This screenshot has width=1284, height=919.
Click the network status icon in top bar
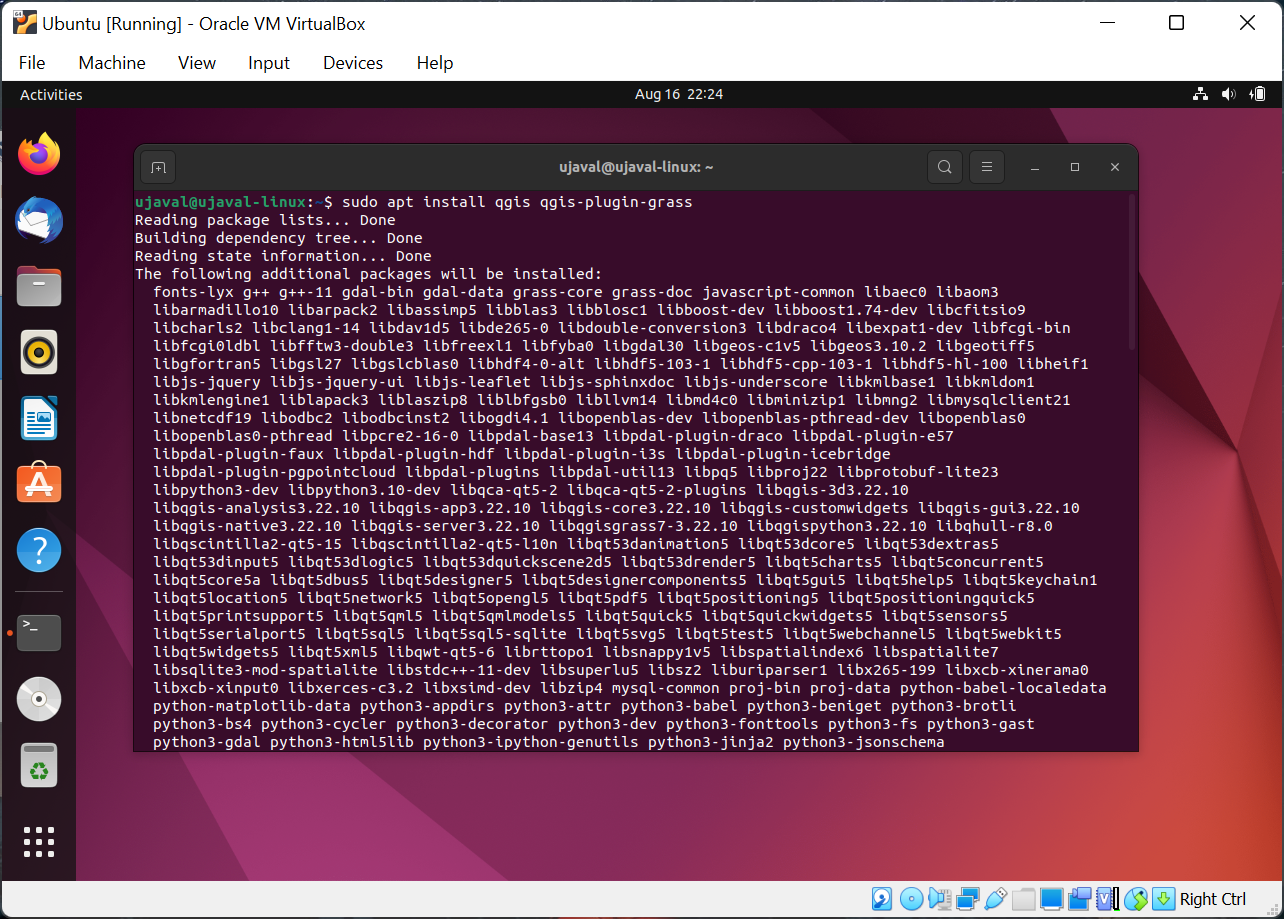[x=1200, y=94]
